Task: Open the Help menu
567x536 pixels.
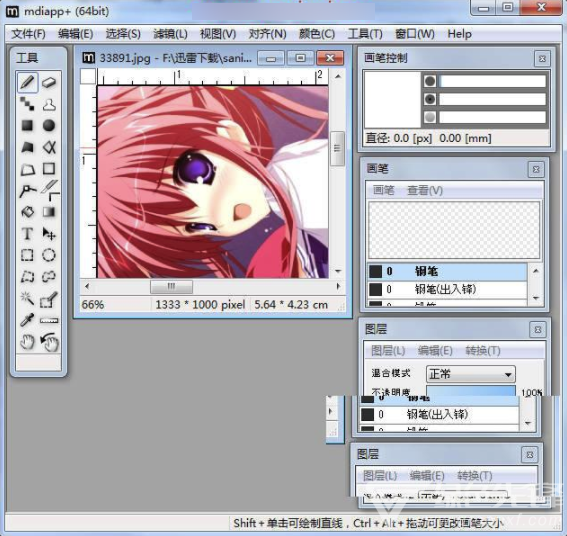Action: click(x=460, y=34)
